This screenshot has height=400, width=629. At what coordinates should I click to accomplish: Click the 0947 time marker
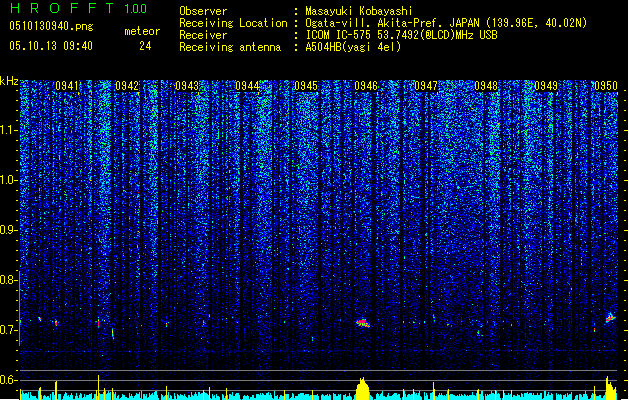(x=426, y=86)
